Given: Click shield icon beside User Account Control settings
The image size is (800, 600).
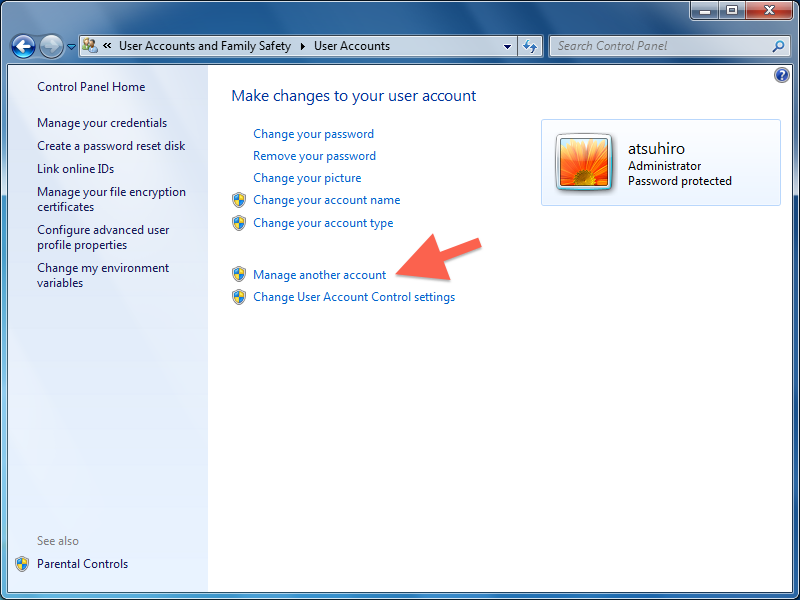Looking at the screenshot, I should [x=239, y=297].
